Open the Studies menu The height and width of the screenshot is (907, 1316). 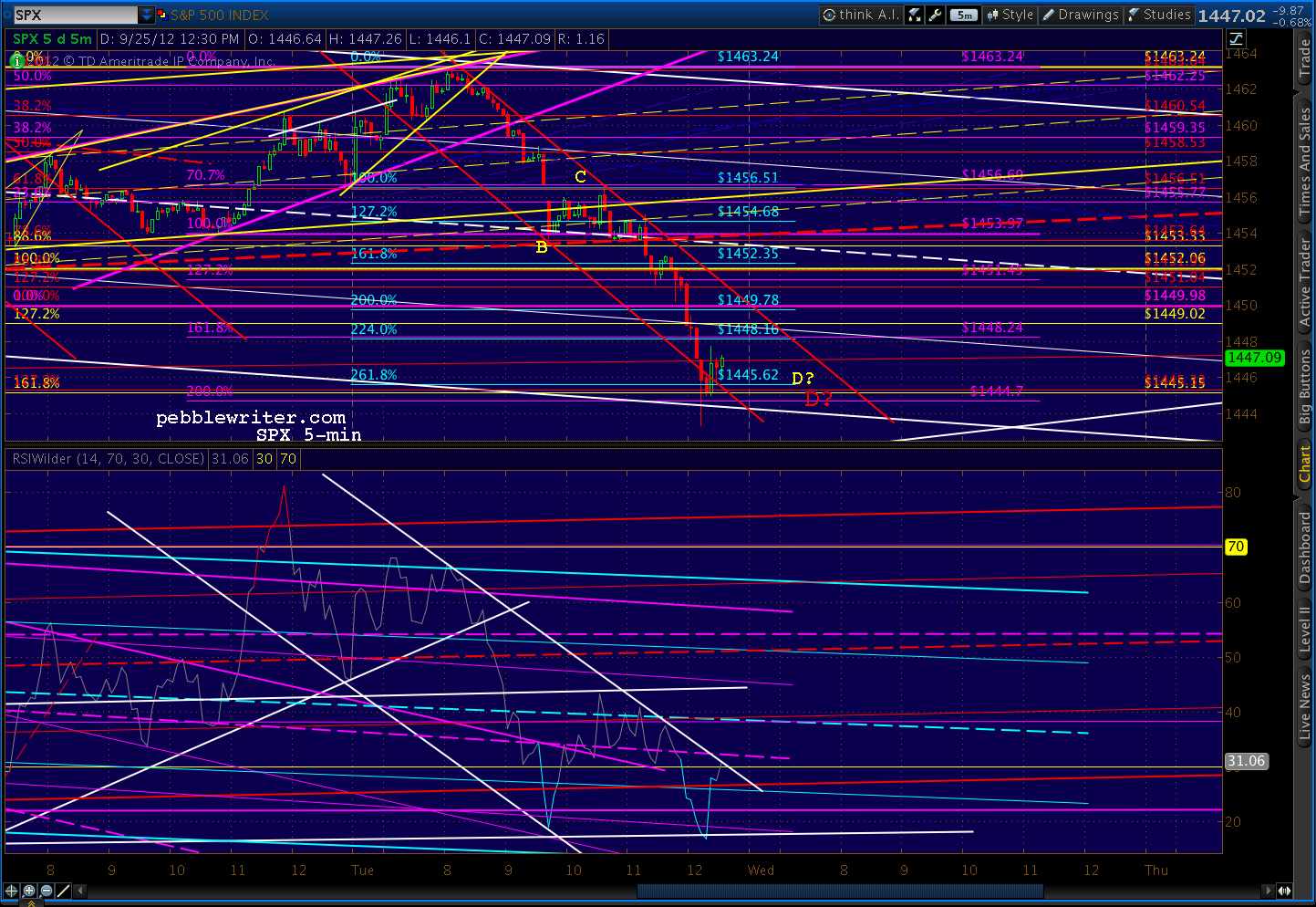point(1159,15)
